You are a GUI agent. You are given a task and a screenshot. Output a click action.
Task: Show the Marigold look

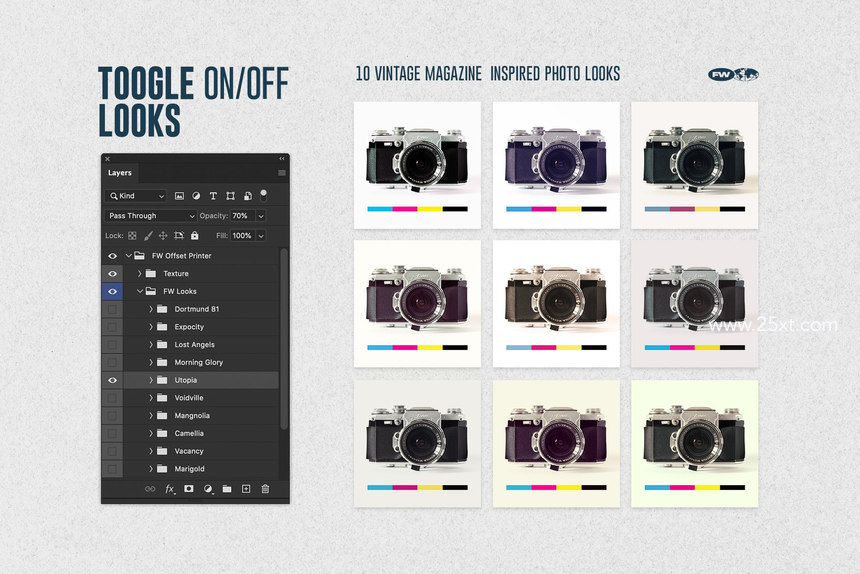coord(112,469)
